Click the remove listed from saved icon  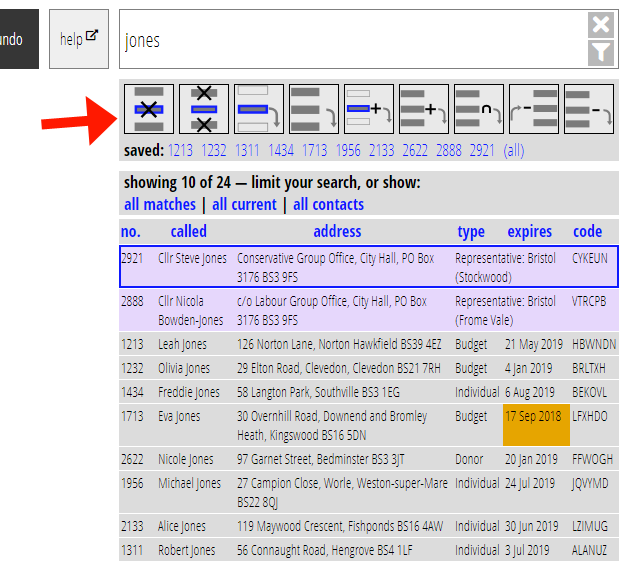click(x=589, y=109)
